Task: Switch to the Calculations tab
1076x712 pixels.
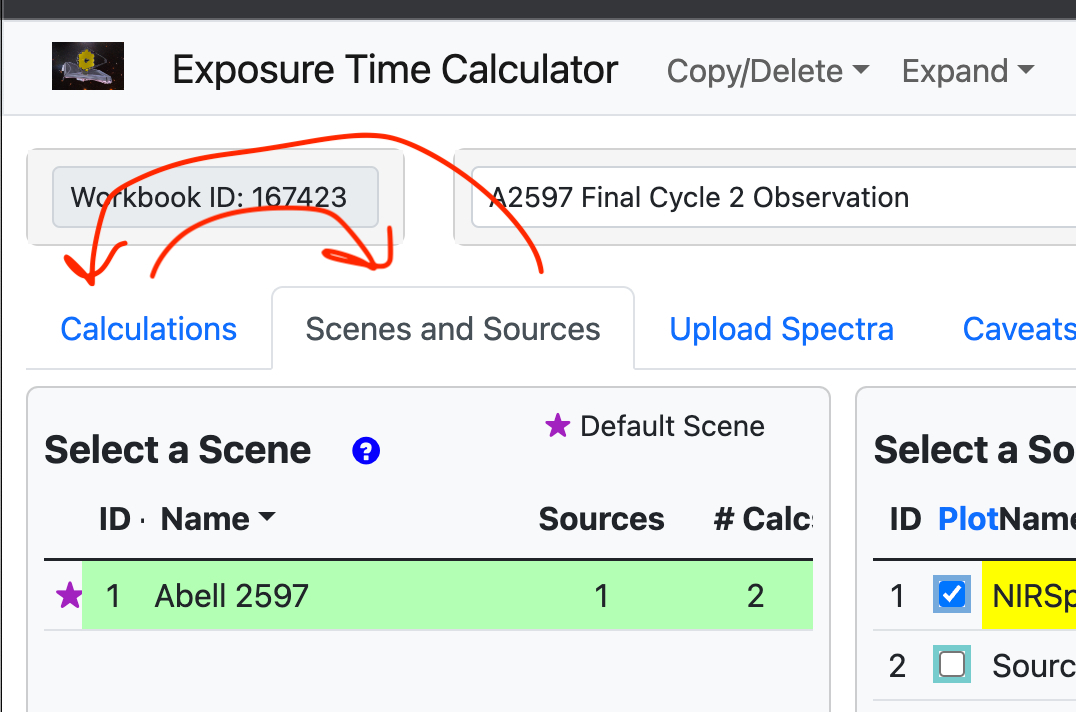Action: [148, 329]
